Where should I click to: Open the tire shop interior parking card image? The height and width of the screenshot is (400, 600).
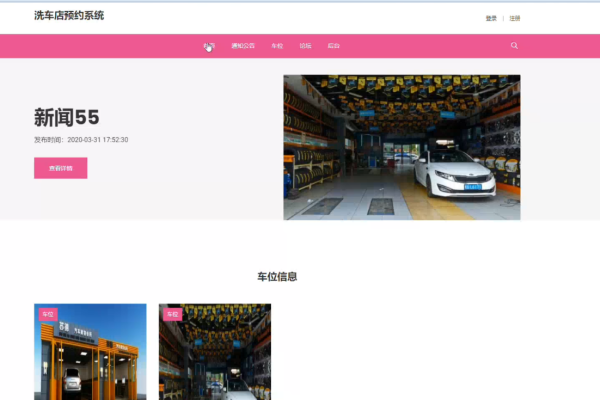215,352
